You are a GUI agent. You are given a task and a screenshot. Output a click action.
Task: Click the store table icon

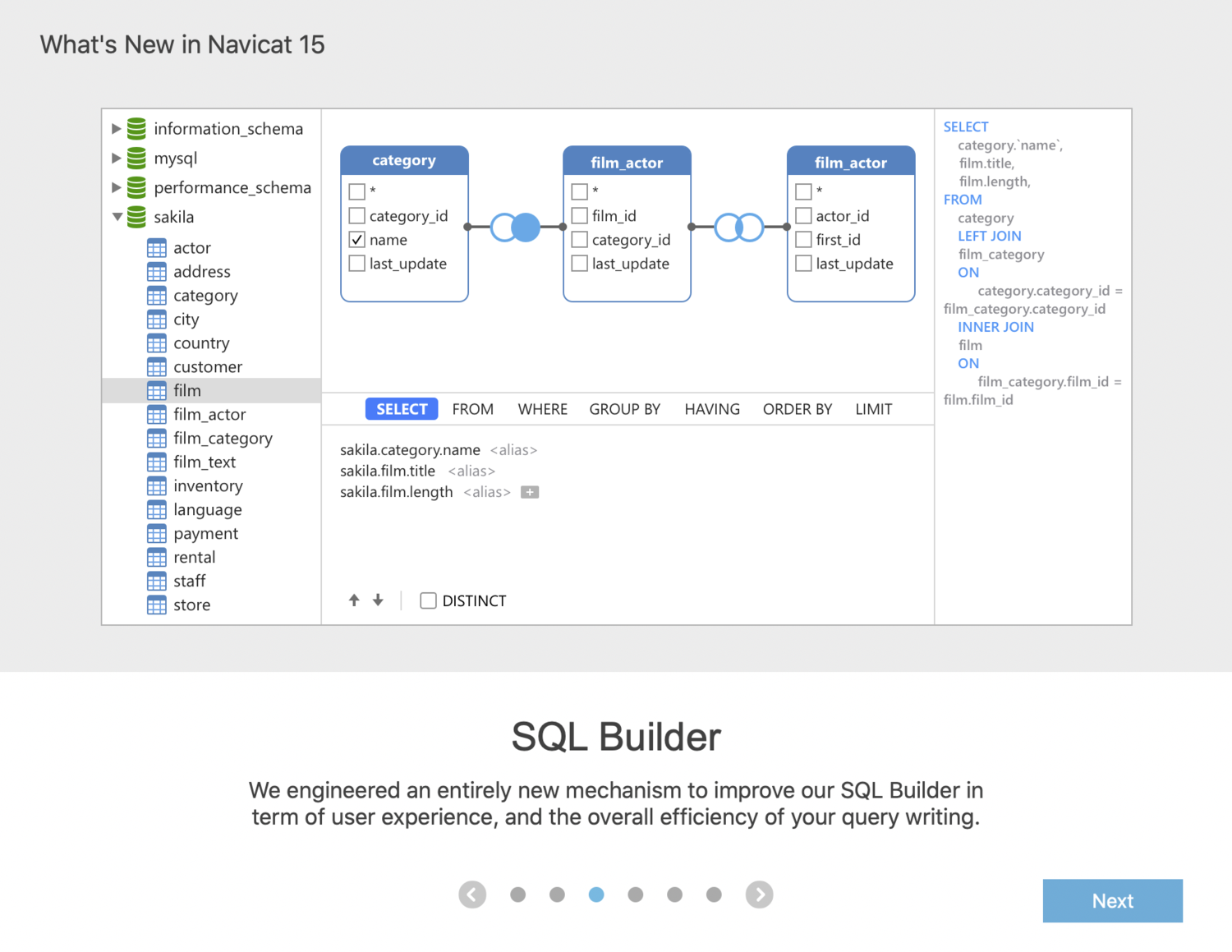[x=157, y=605]
